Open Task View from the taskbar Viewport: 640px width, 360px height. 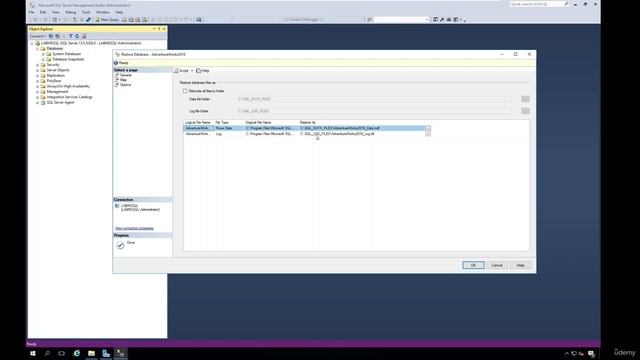click(62, 353)
